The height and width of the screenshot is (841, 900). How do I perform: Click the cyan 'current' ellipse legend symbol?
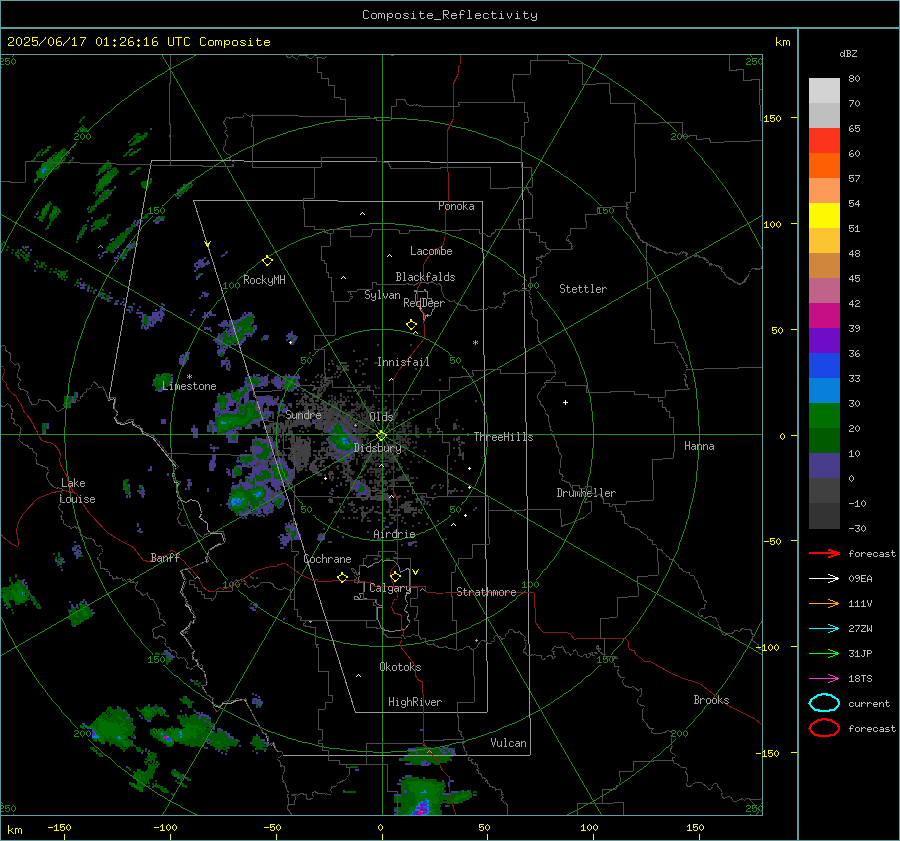(x=824, y=703)
